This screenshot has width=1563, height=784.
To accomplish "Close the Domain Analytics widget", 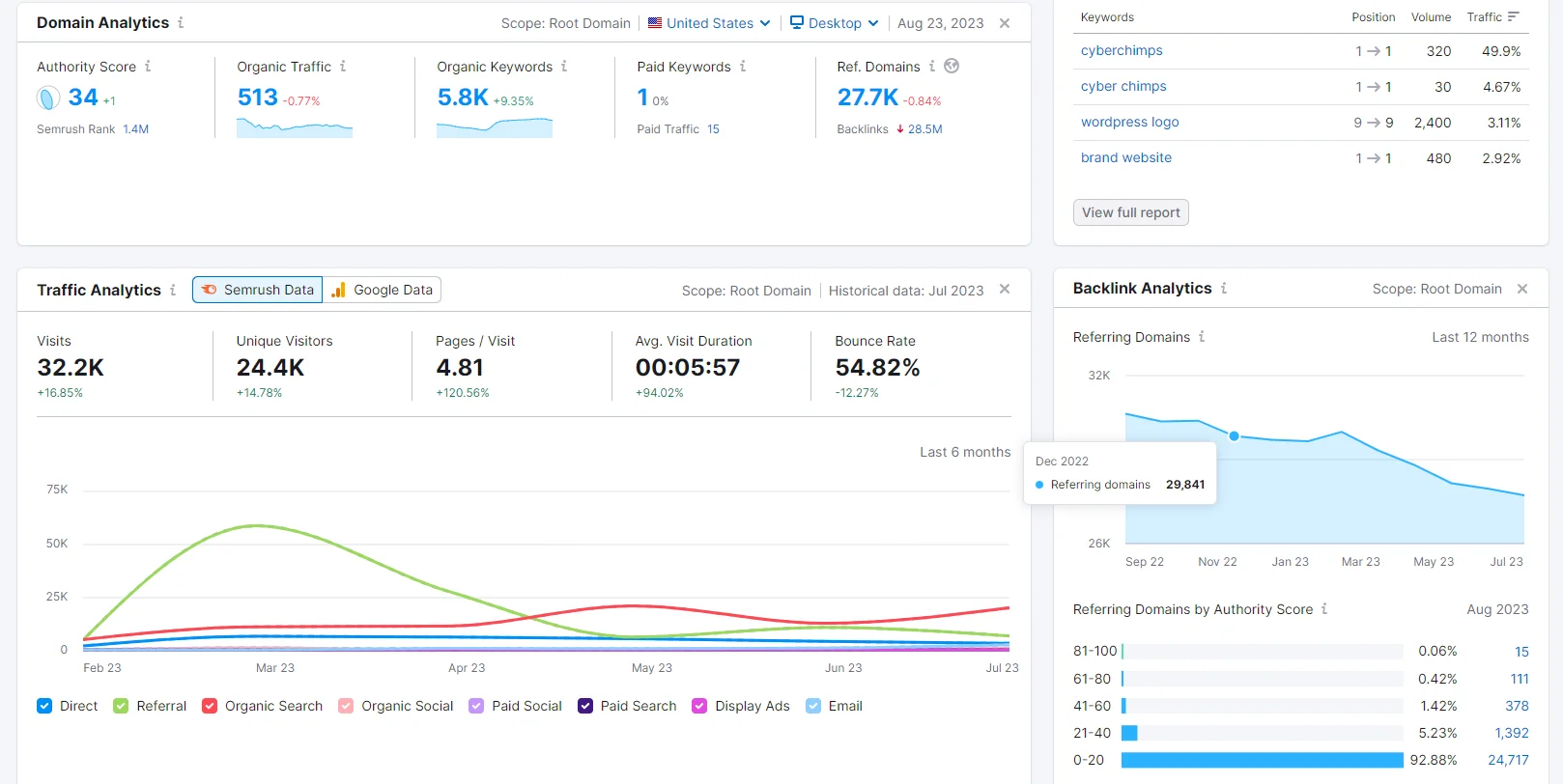I will (1005, 23).
